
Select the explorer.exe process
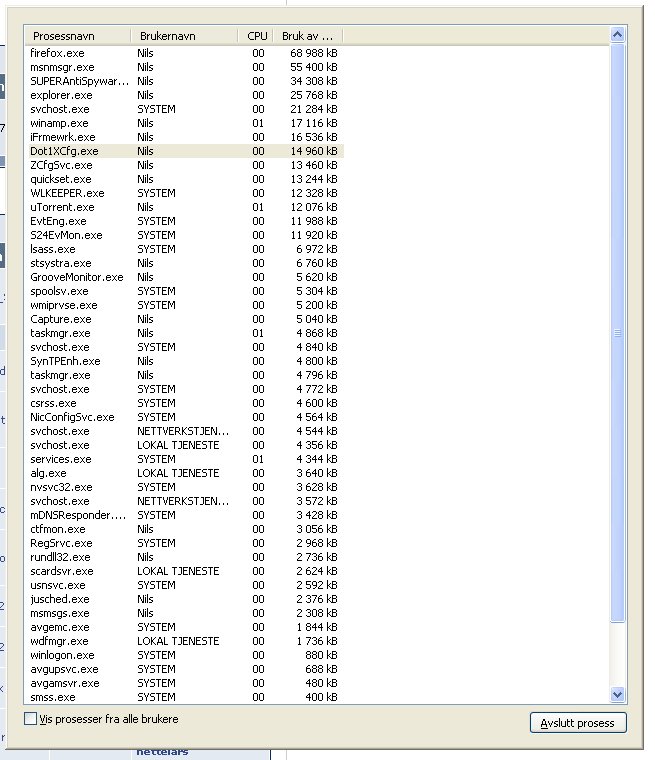click(184, 95)
